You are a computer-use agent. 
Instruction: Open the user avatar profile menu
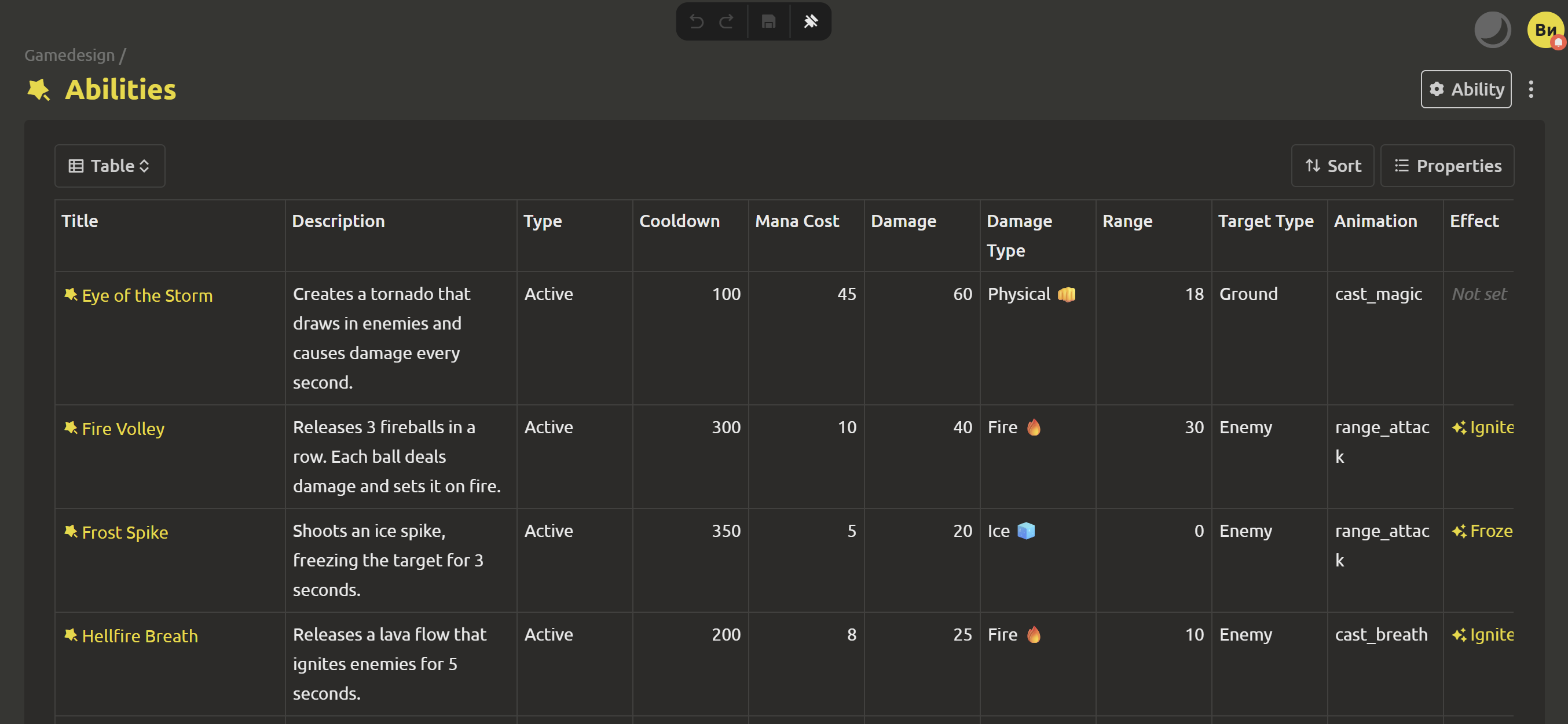point(1545,29)
